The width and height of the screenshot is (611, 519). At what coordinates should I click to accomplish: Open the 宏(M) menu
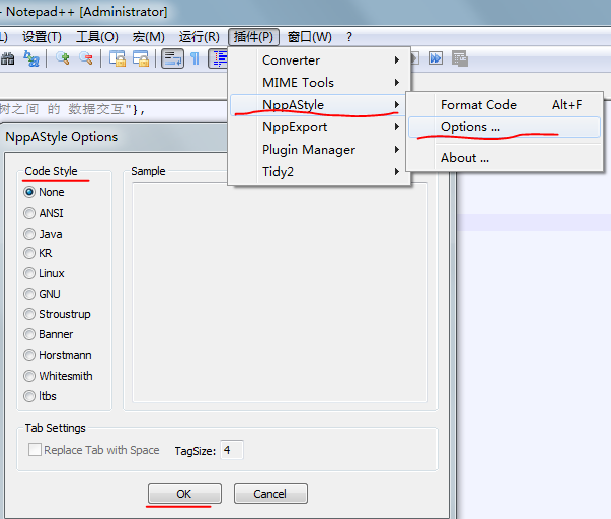[x=148, y=37]
